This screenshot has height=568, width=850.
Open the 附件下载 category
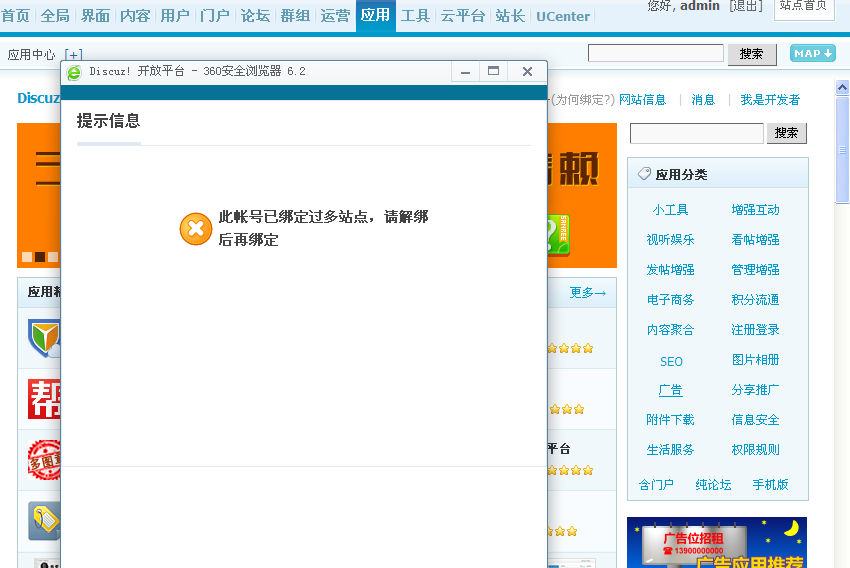671,419
